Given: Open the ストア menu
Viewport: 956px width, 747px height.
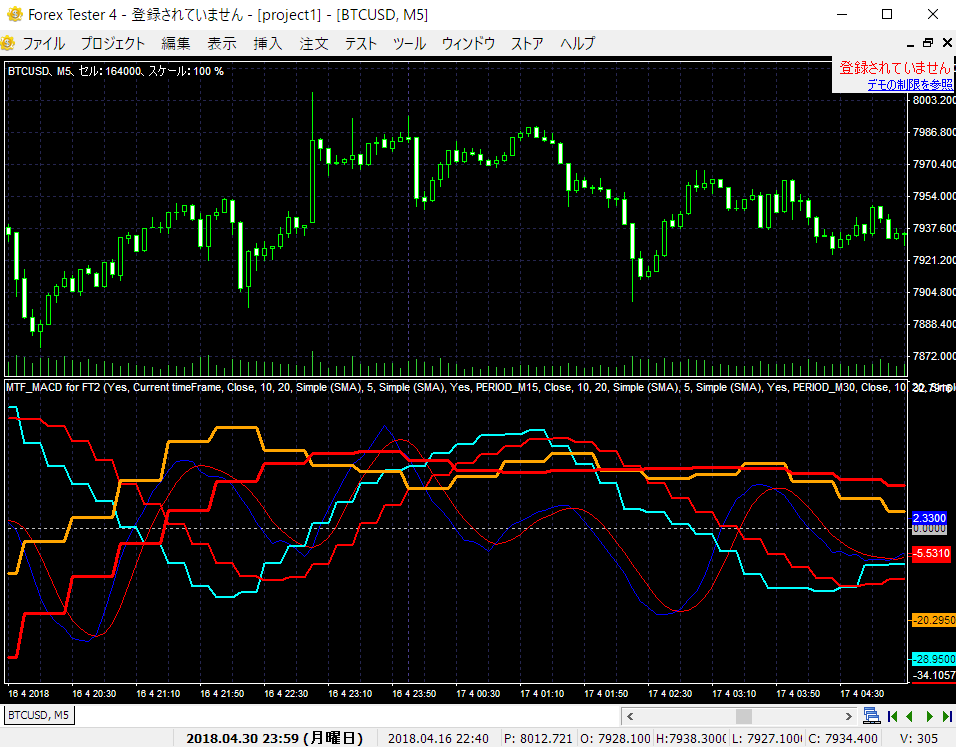Looking at the screenshot, I should click(527, 43).
